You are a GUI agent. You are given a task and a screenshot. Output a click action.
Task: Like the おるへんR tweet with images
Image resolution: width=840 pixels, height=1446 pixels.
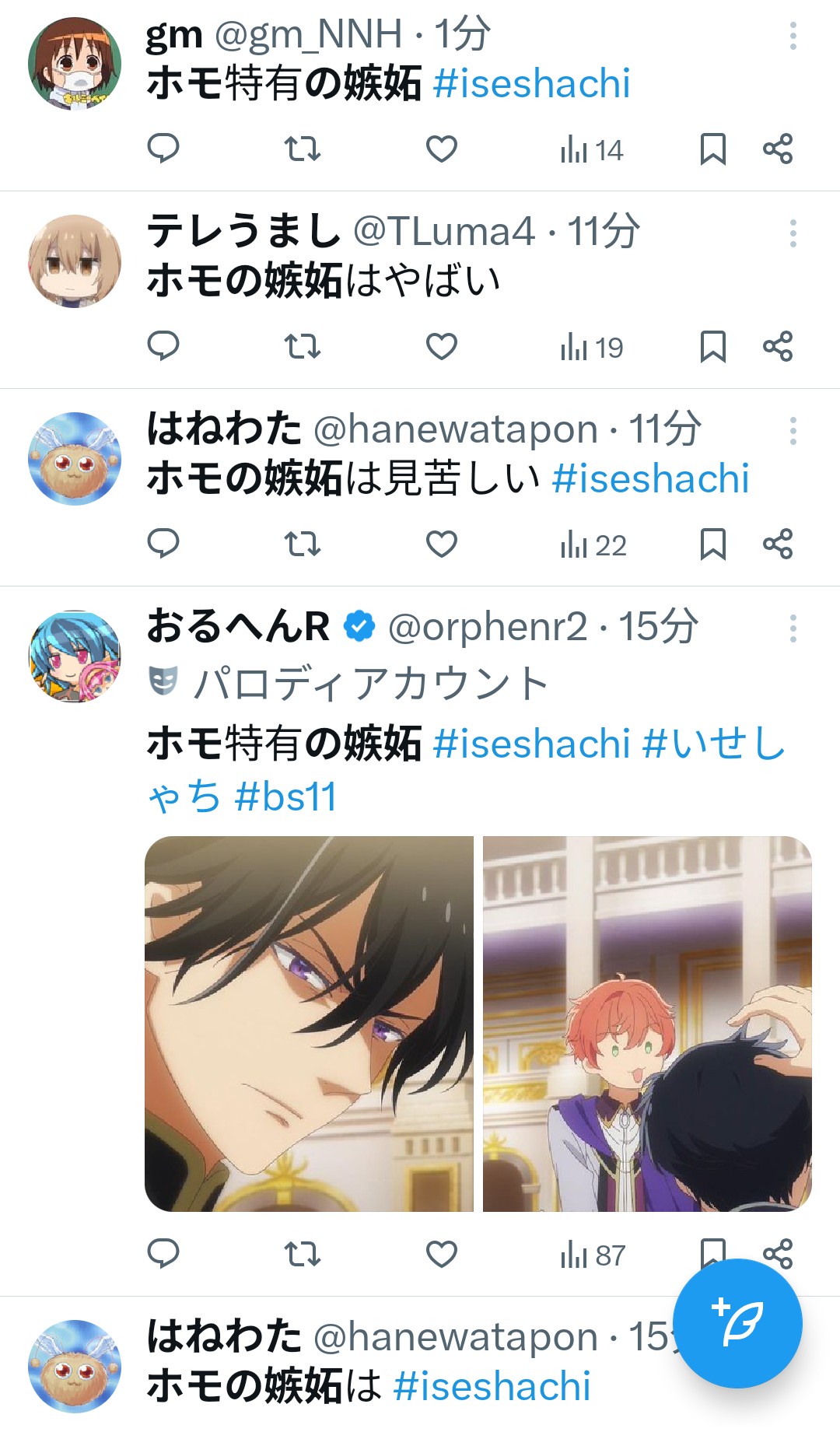click(x=442, y=1254)
